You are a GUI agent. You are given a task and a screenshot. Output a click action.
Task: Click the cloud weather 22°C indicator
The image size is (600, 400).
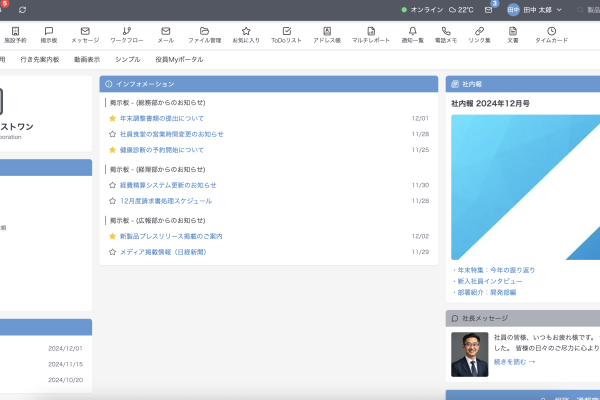point(461,10)
